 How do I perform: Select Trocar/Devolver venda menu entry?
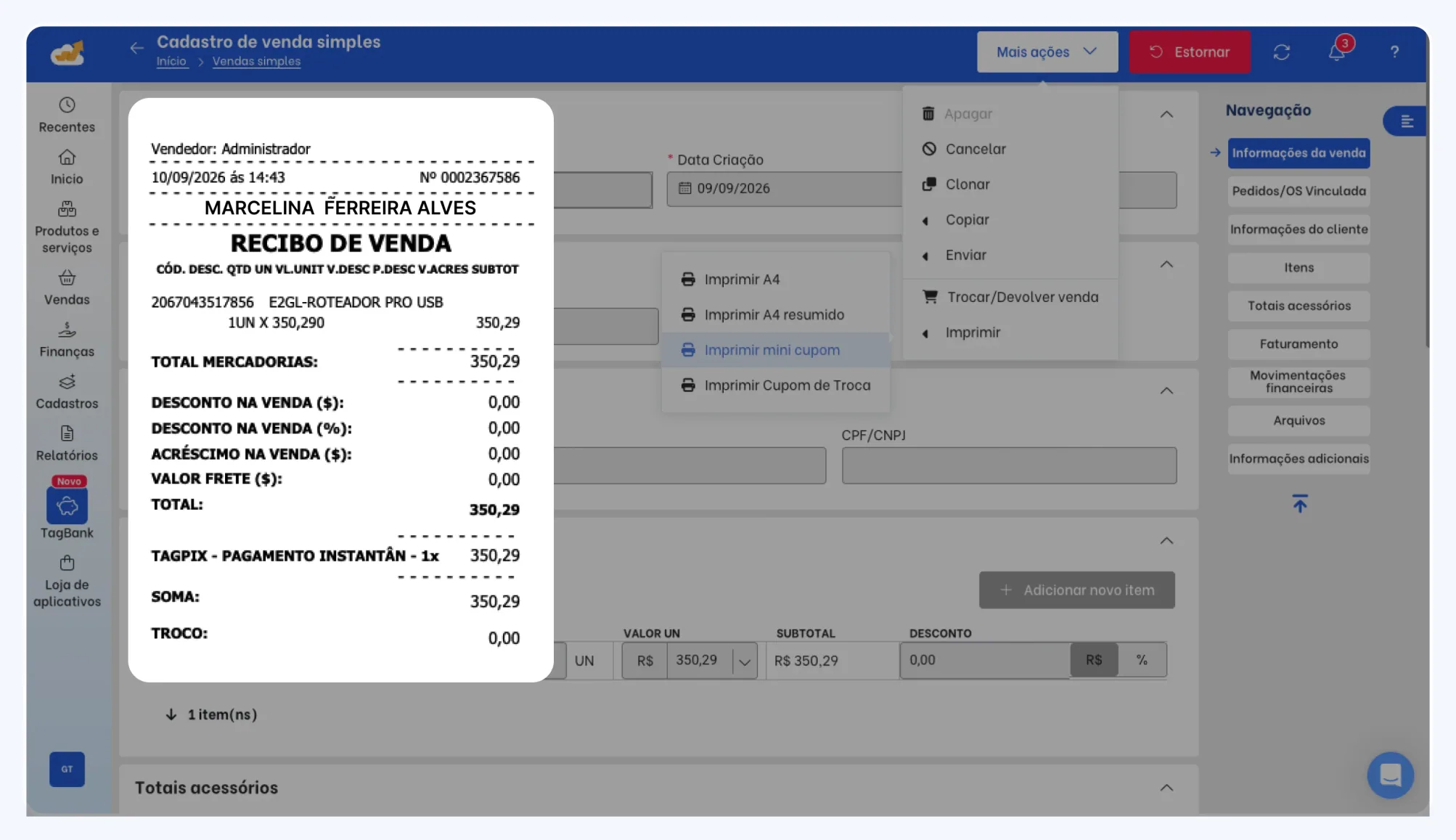(x=1010, y=297)
